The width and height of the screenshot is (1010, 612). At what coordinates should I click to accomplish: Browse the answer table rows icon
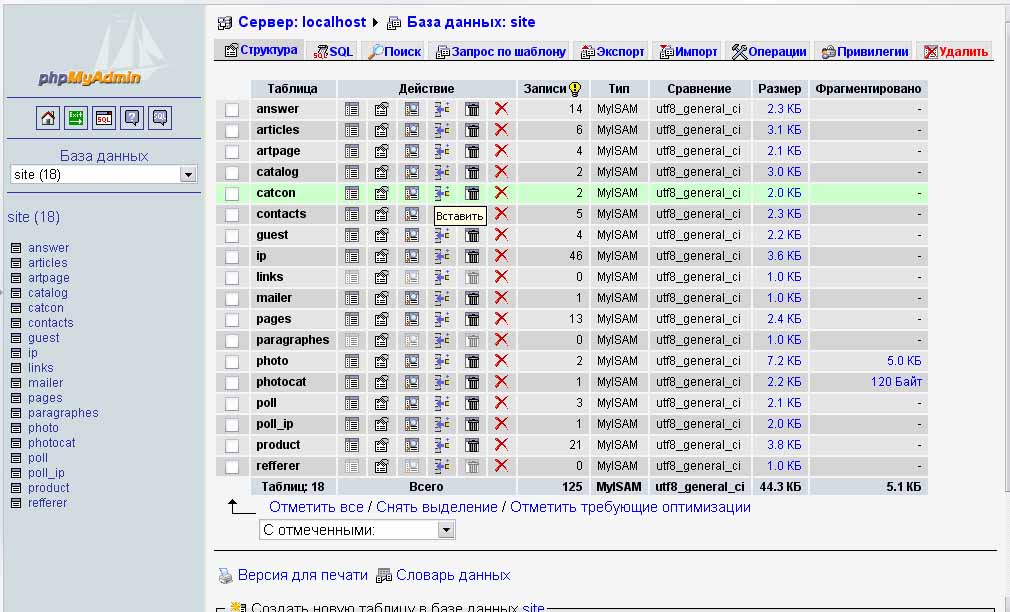tap(352, 109)
